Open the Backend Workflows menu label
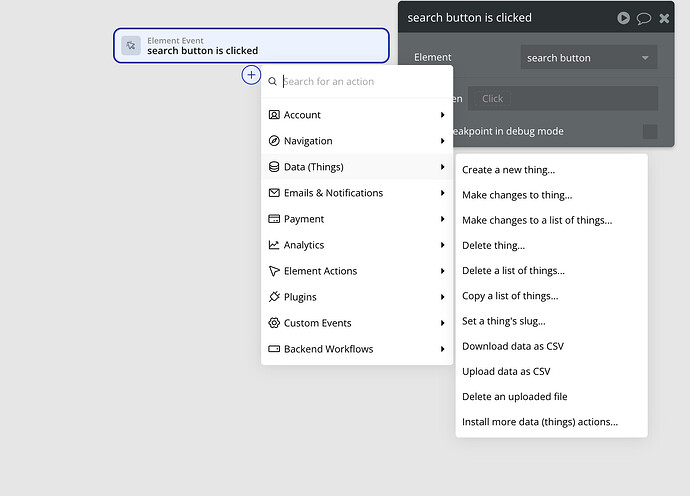The height and width of the screenshot is (496, 690). 328,349
